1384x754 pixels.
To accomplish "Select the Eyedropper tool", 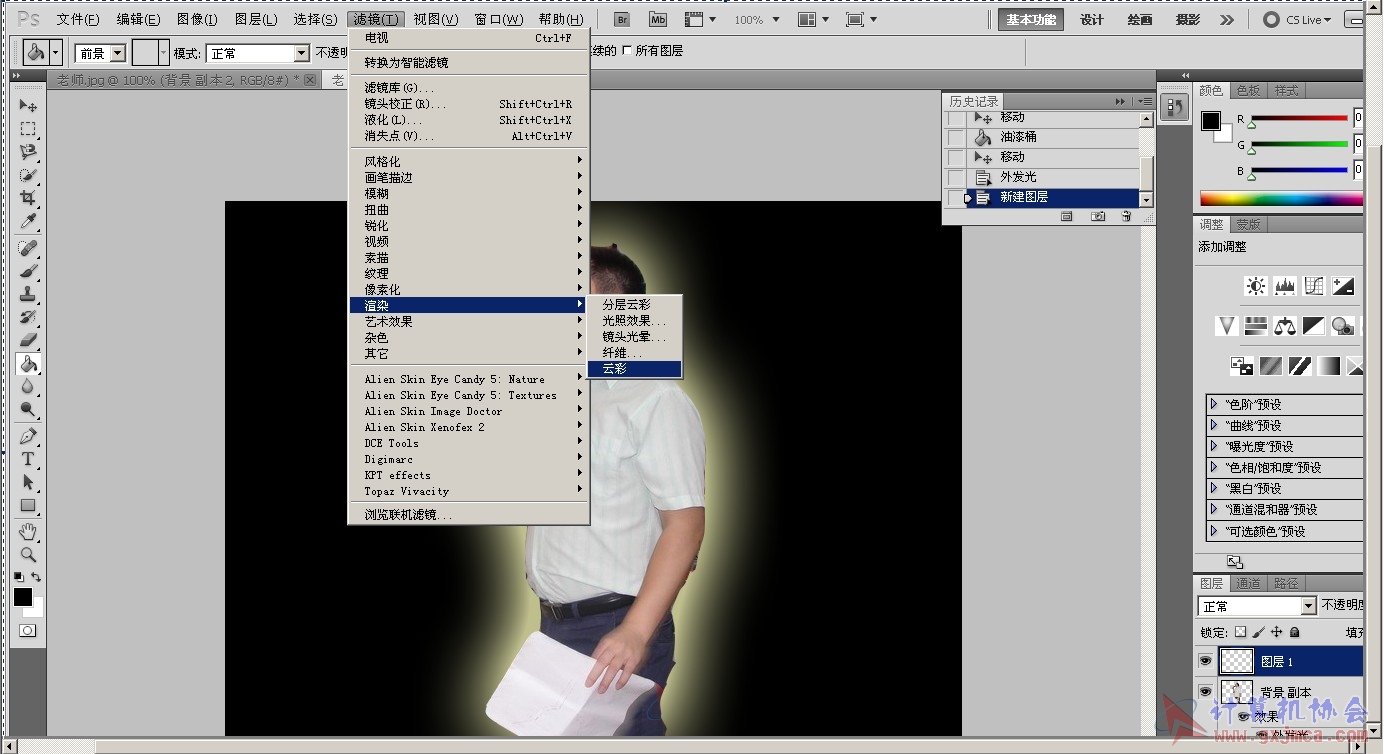I will pos(28,221).
